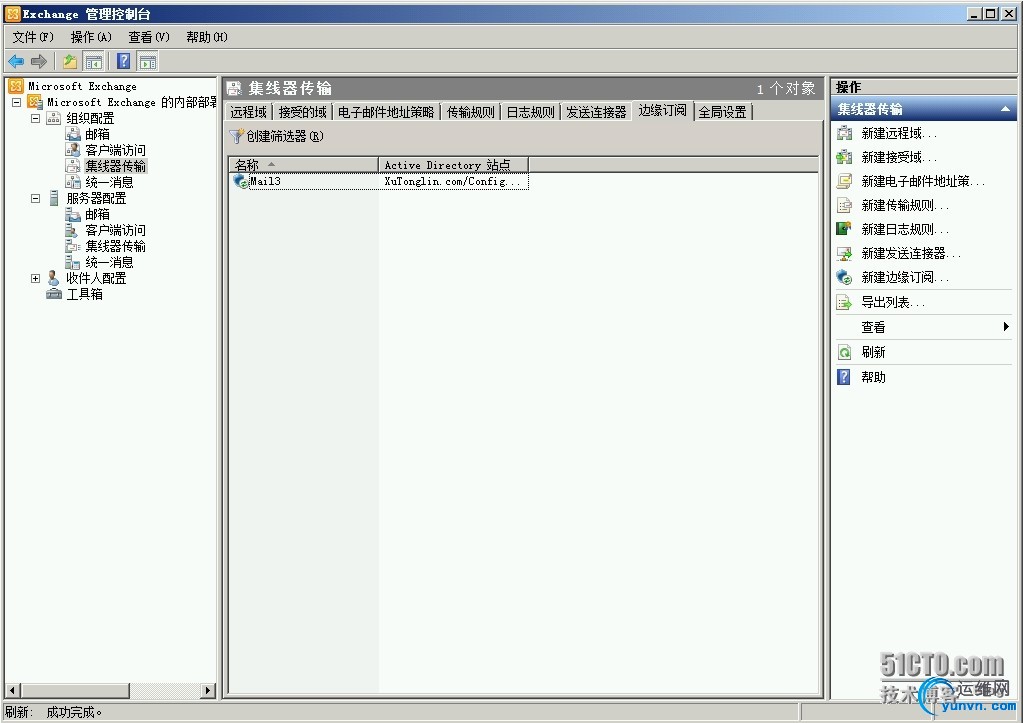Screen dimensions: 1023x723
Task: Click the Forward arrow toolbar icon
Action: tap(39, 61)
